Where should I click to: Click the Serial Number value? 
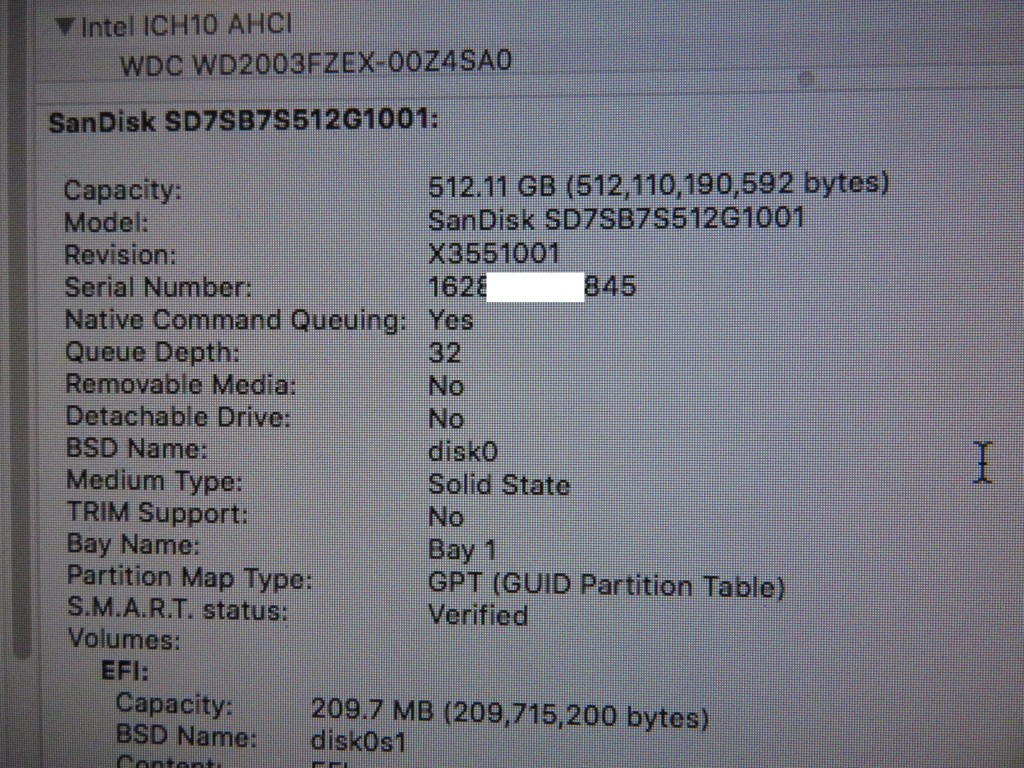pos(532,287)
